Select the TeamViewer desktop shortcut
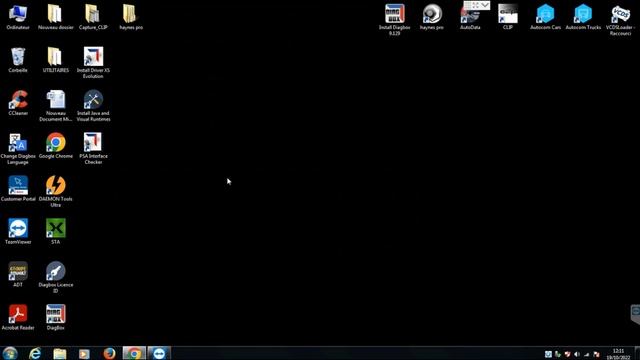This screenshot has width=640, height=360. click(18, 231)
